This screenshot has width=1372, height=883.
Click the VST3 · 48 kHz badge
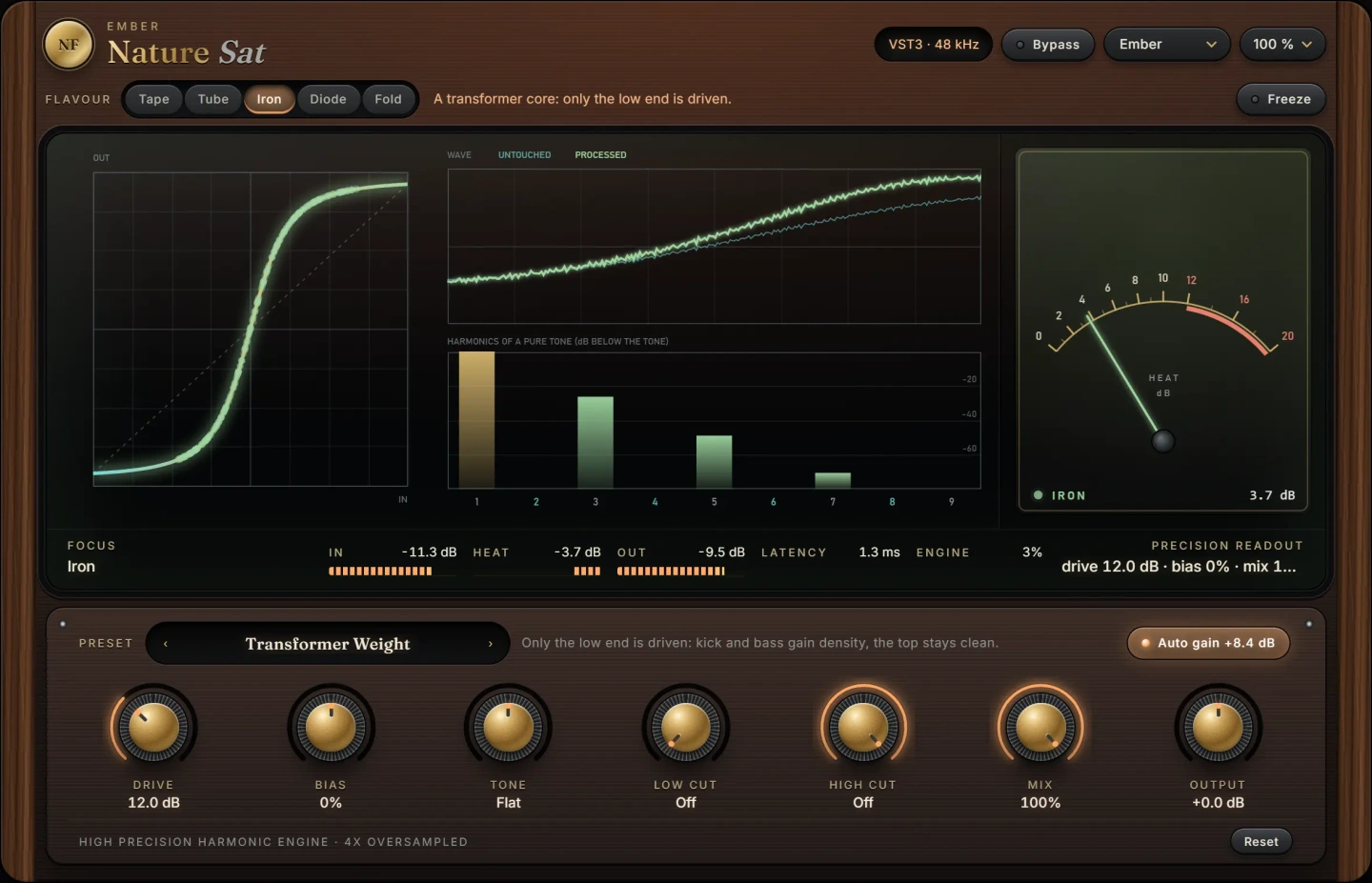click(934, 45)
